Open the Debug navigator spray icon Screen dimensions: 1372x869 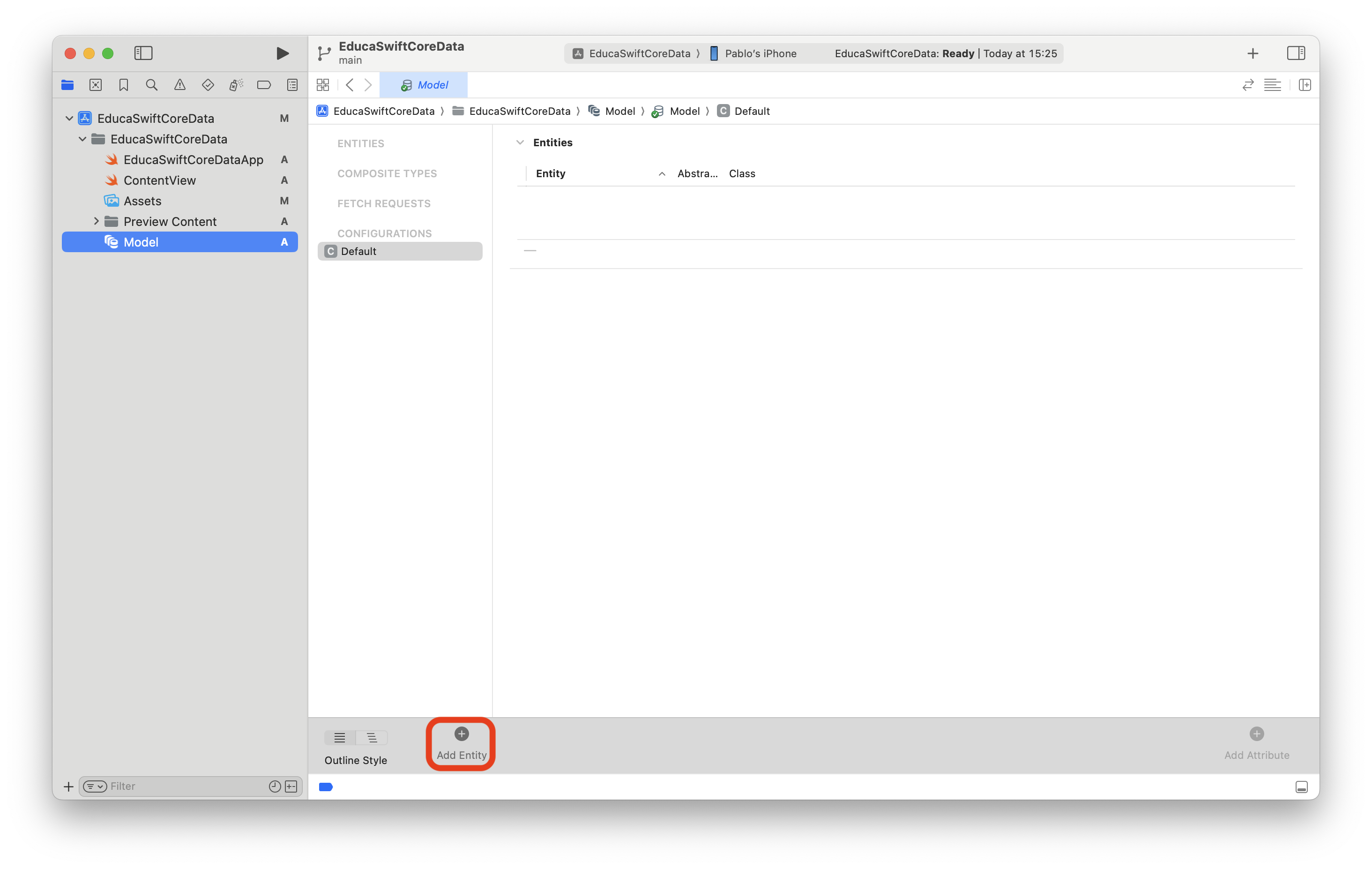(236, 85)
